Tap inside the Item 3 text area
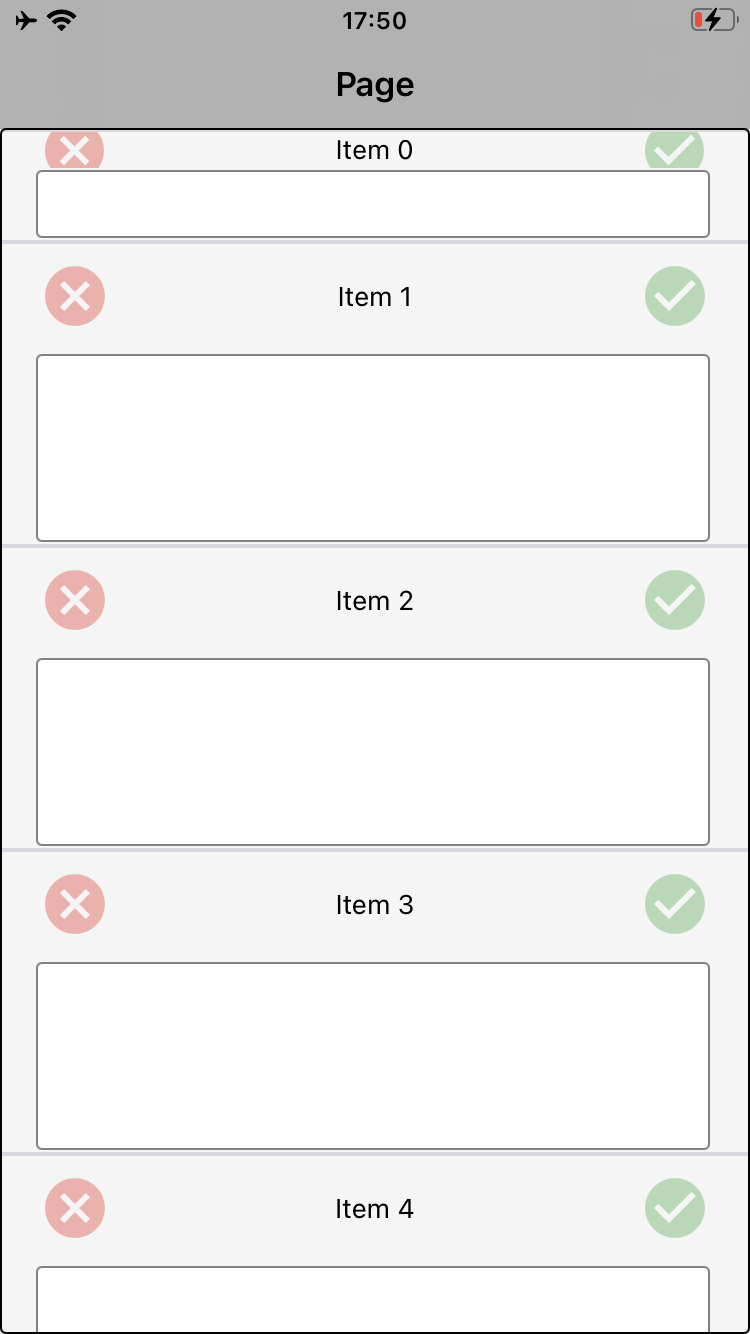 coord(373,1055)
